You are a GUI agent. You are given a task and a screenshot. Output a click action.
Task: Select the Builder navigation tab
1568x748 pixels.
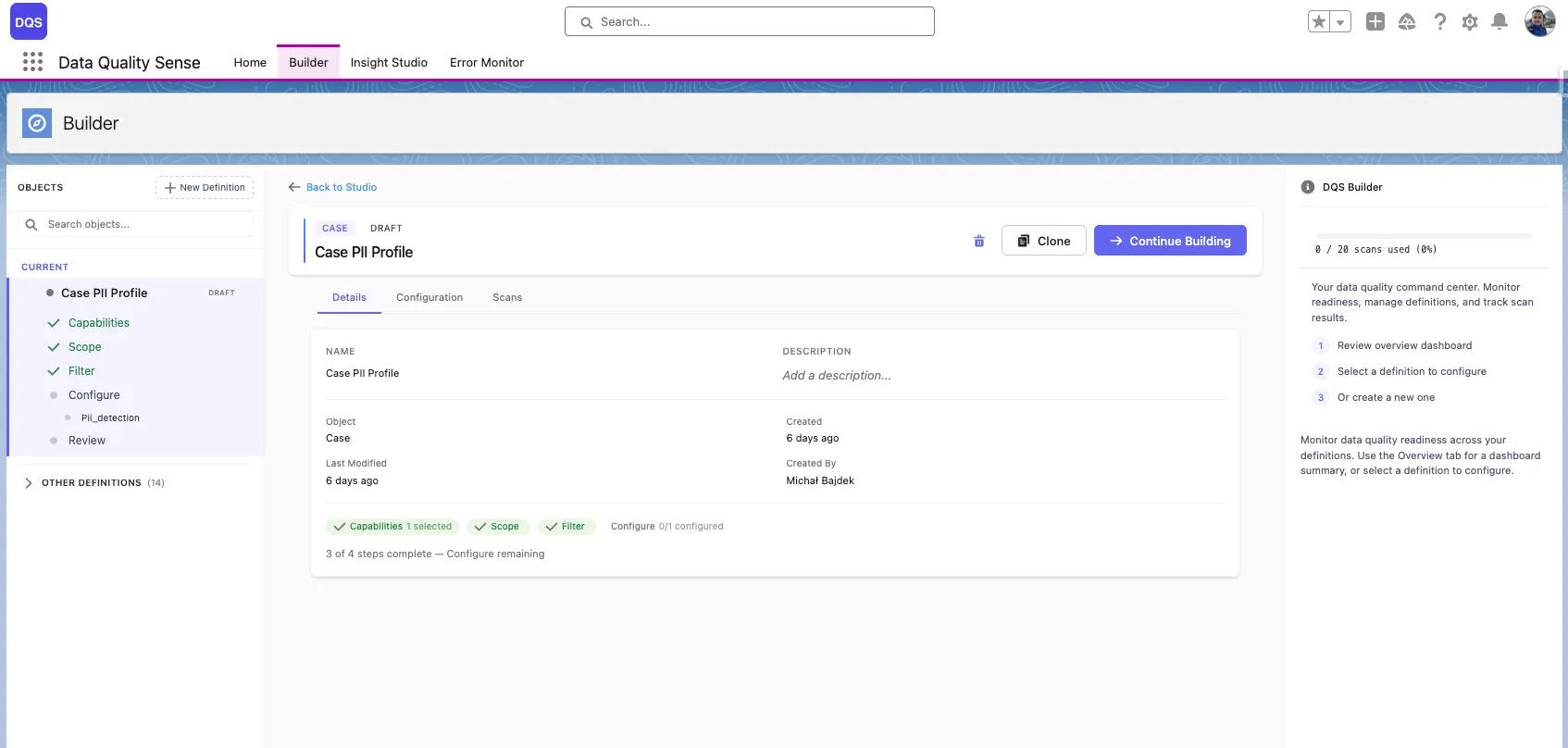[x=308, y=62]
